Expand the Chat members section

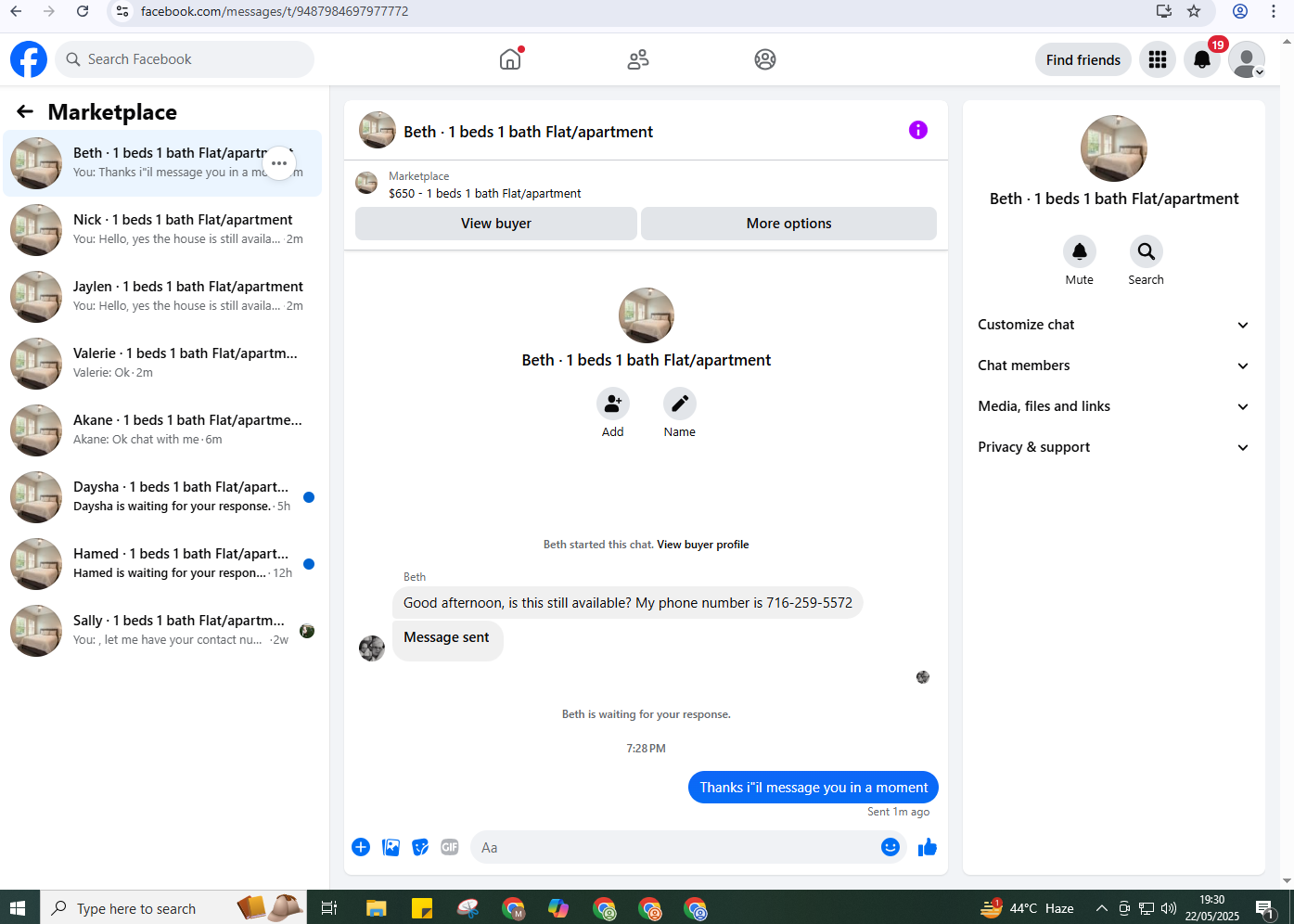pos(1114,366)
